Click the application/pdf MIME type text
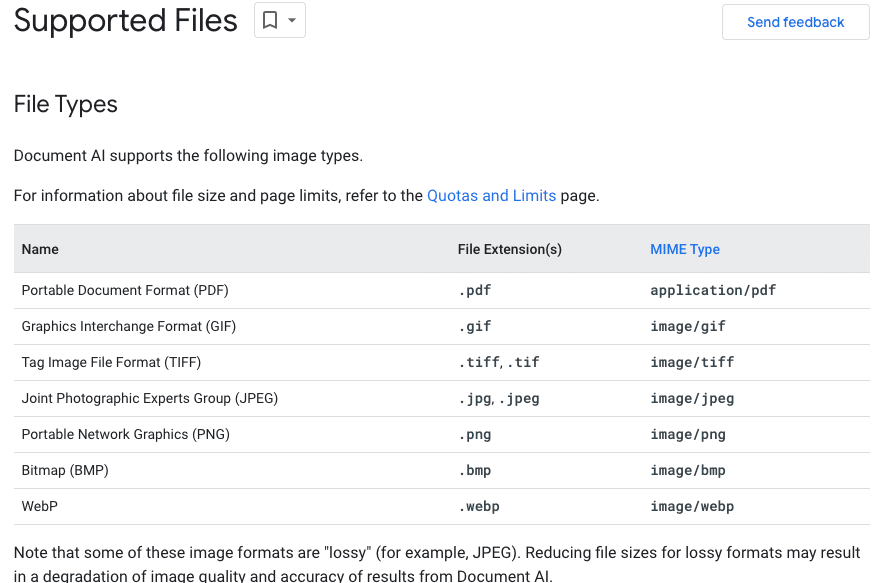880x583 pixels. [x=713, y=291]
